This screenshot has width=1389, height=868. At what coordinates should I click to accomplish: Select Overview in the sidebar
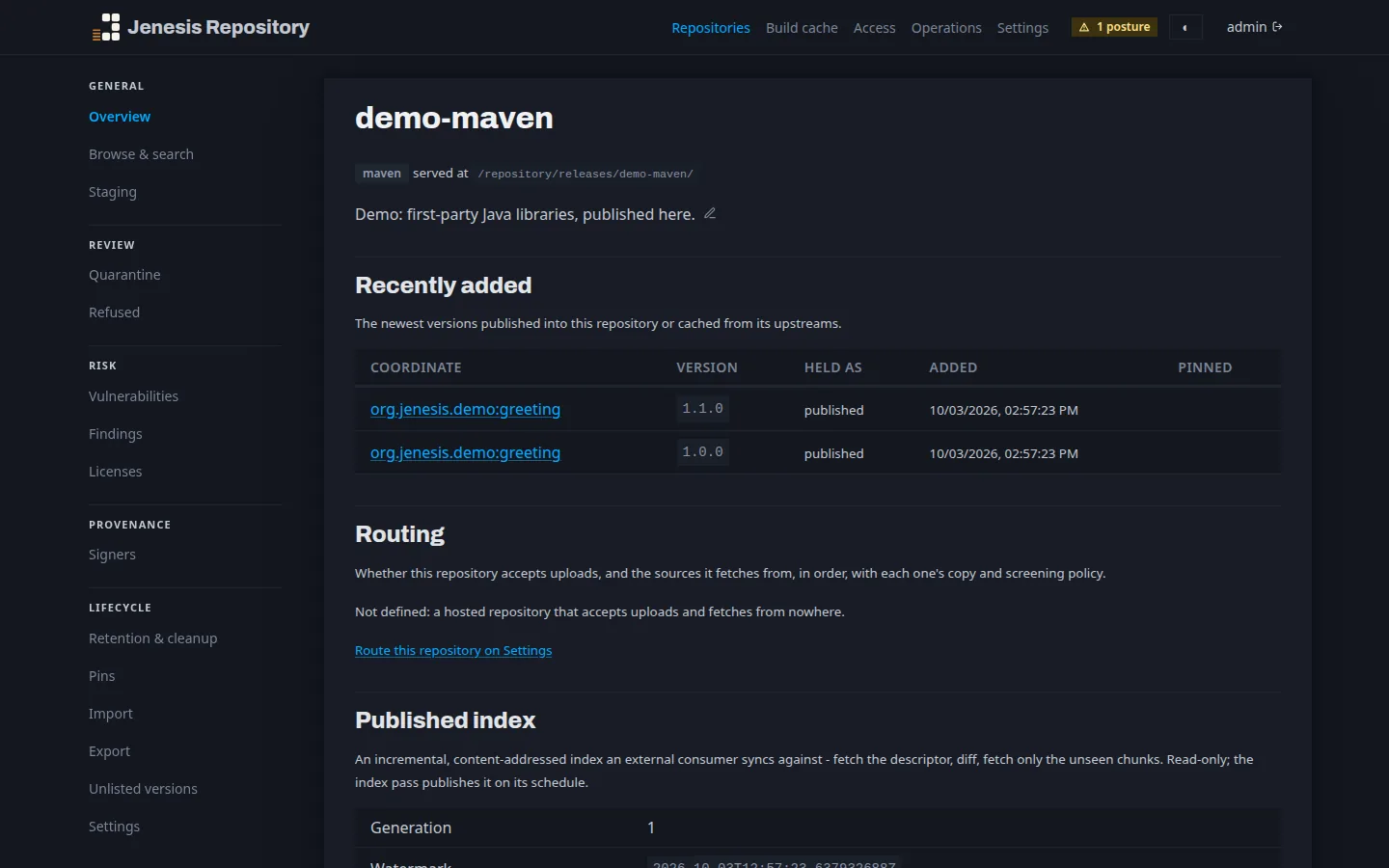tap(120, 117)
